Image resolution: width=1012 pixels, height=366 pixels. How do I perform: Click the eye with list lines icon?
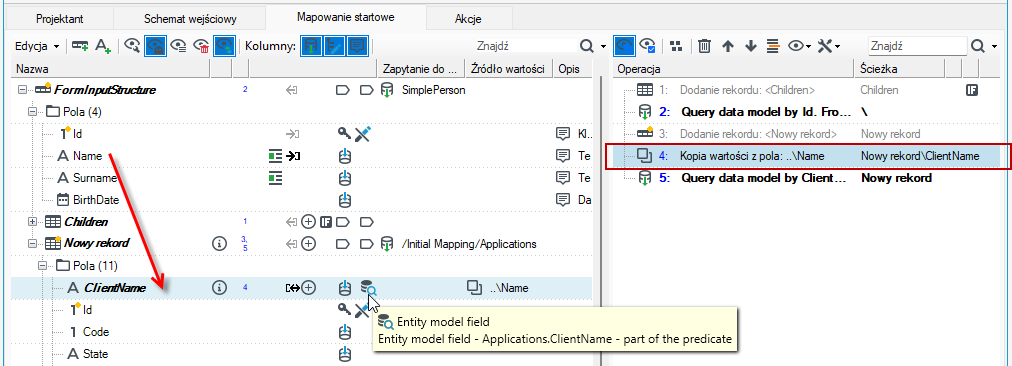(178, 46)
